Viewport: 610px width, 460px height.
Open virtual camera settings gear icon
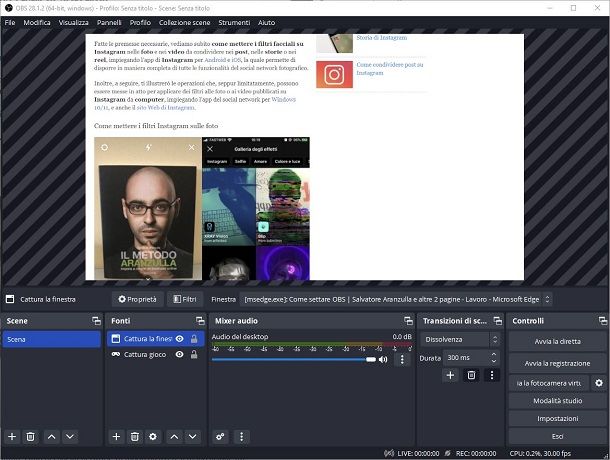pyautogui.click(x=599, y=383)
